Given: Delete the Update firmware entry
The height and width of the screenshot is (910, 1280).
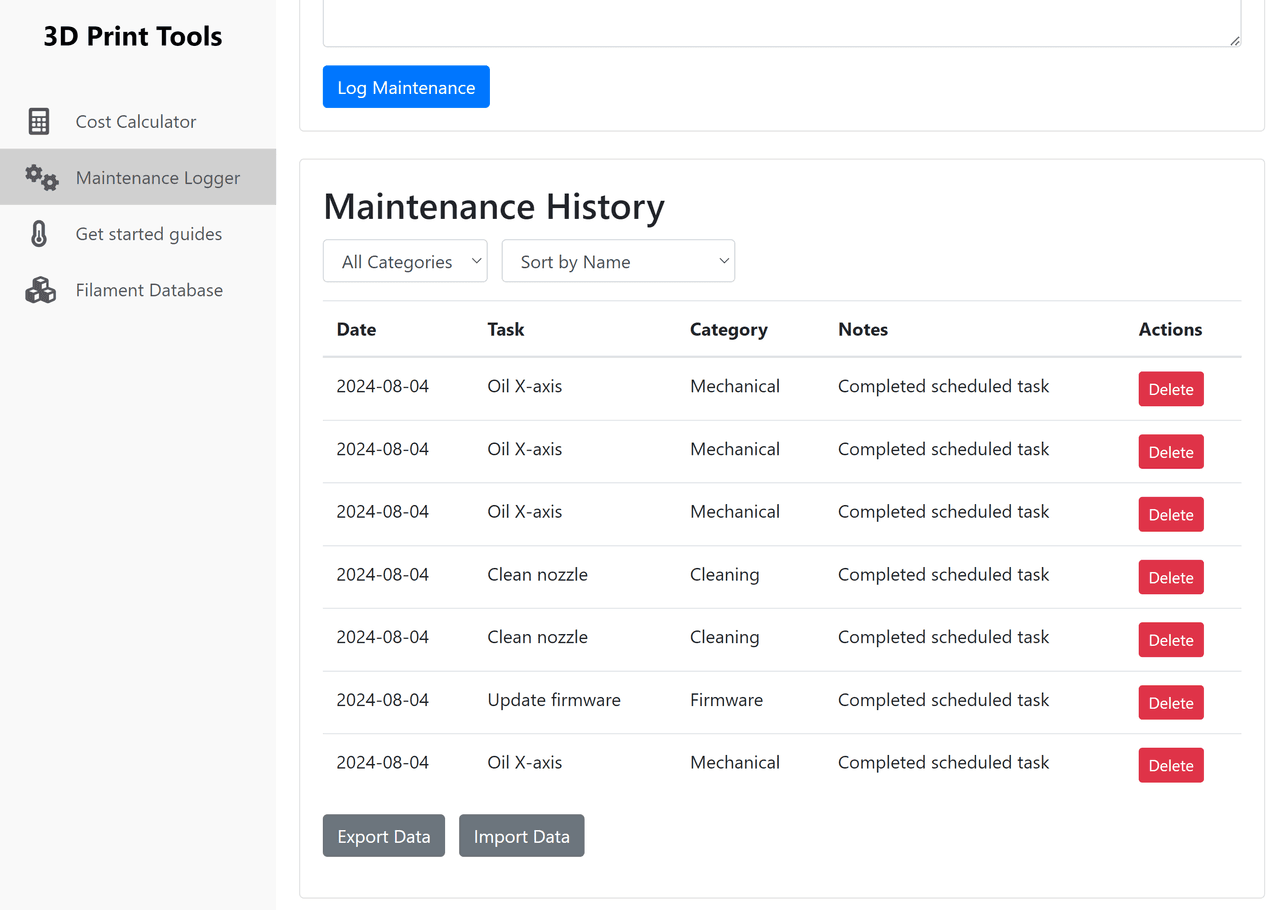Looking at the screenshot, I should [x=1170, y=702].
